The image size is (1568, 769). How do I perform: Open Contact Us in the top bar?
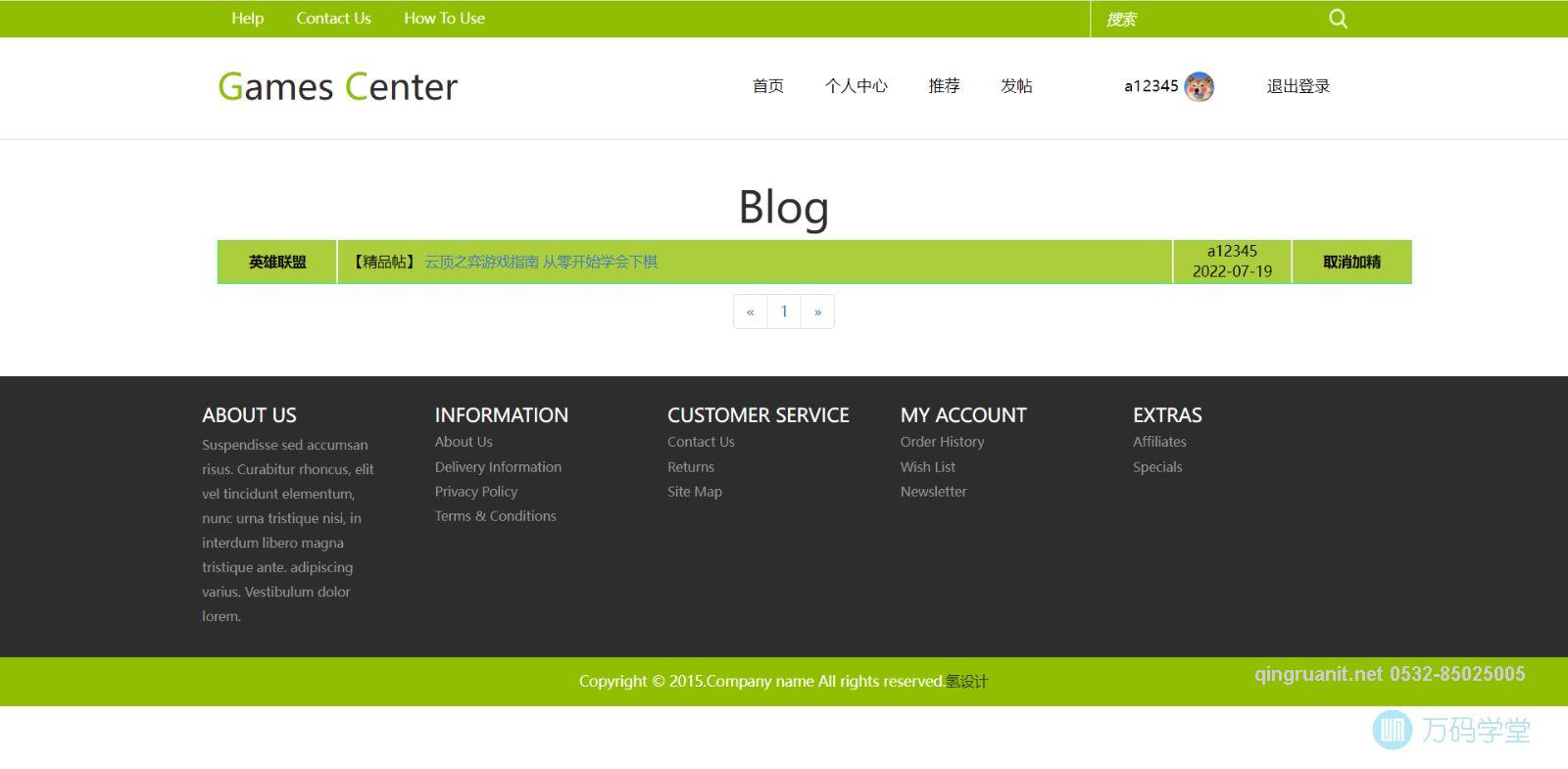coord(333,18)
